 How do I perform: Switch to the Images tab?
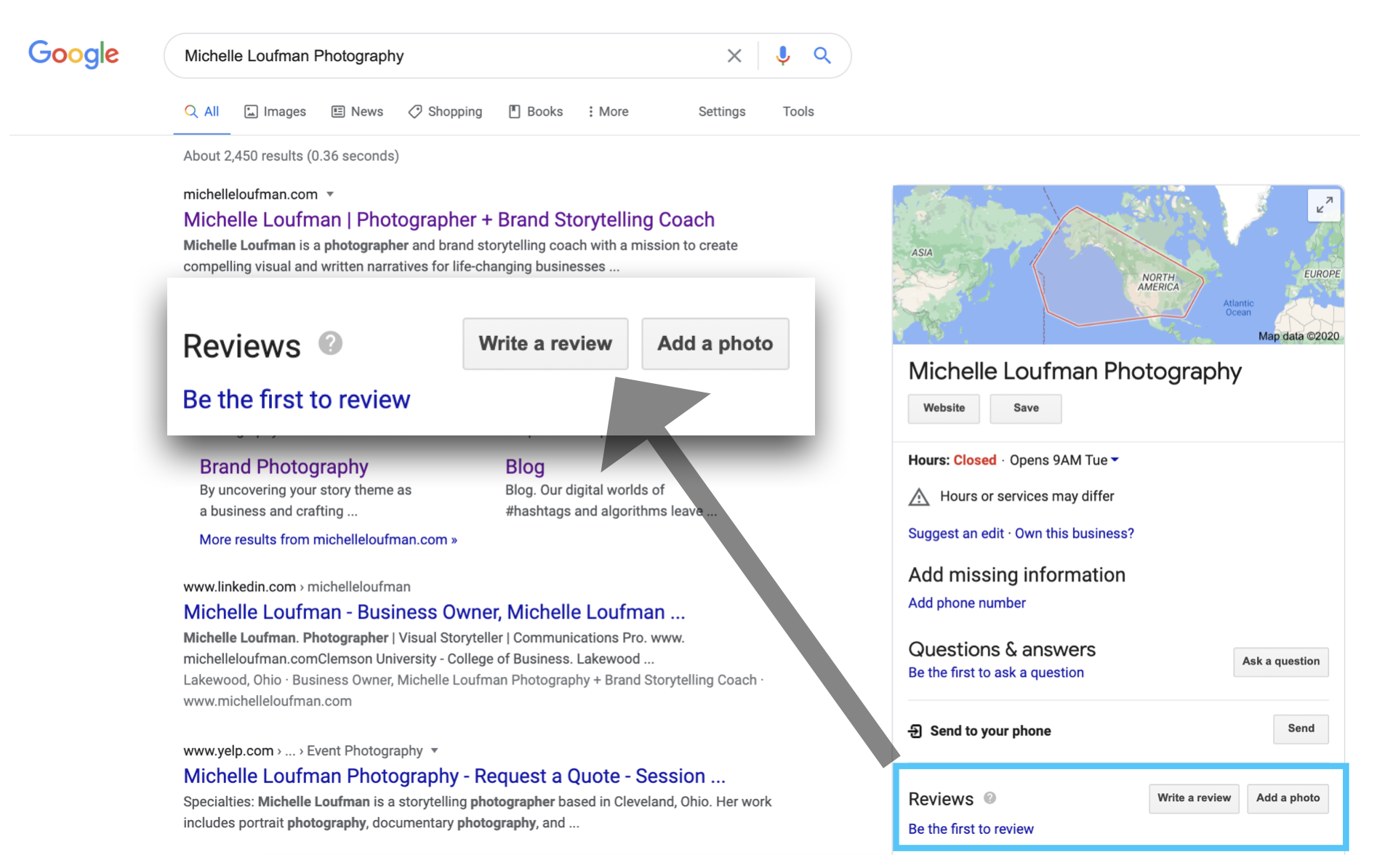275,111
